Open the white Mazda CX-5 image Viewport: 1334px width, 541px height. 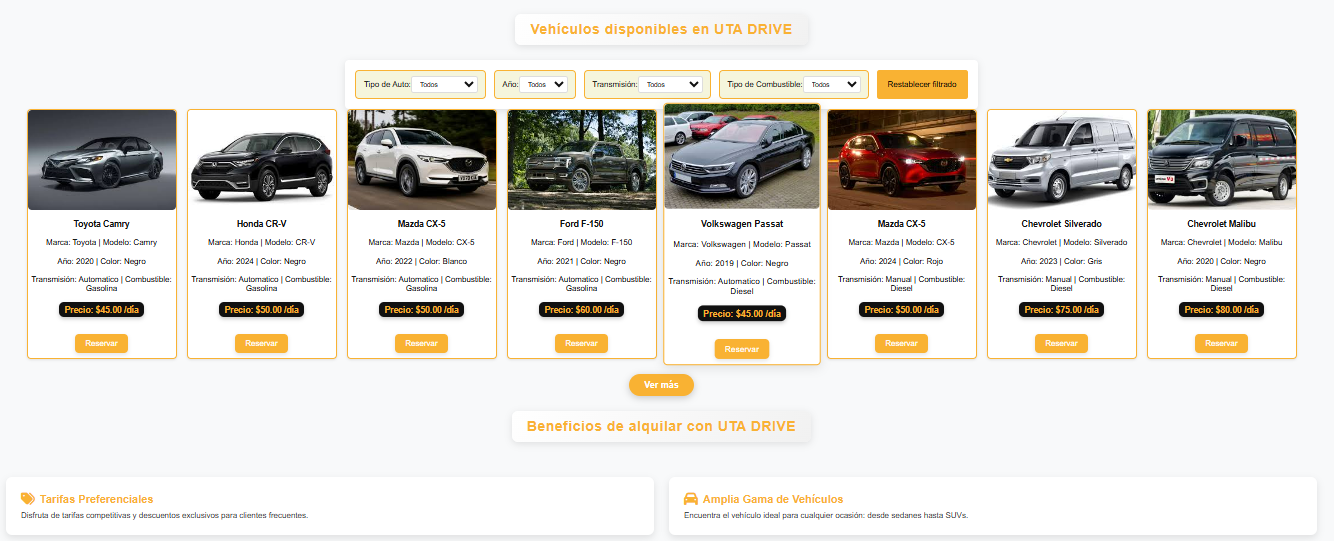(x=422, y=160)
